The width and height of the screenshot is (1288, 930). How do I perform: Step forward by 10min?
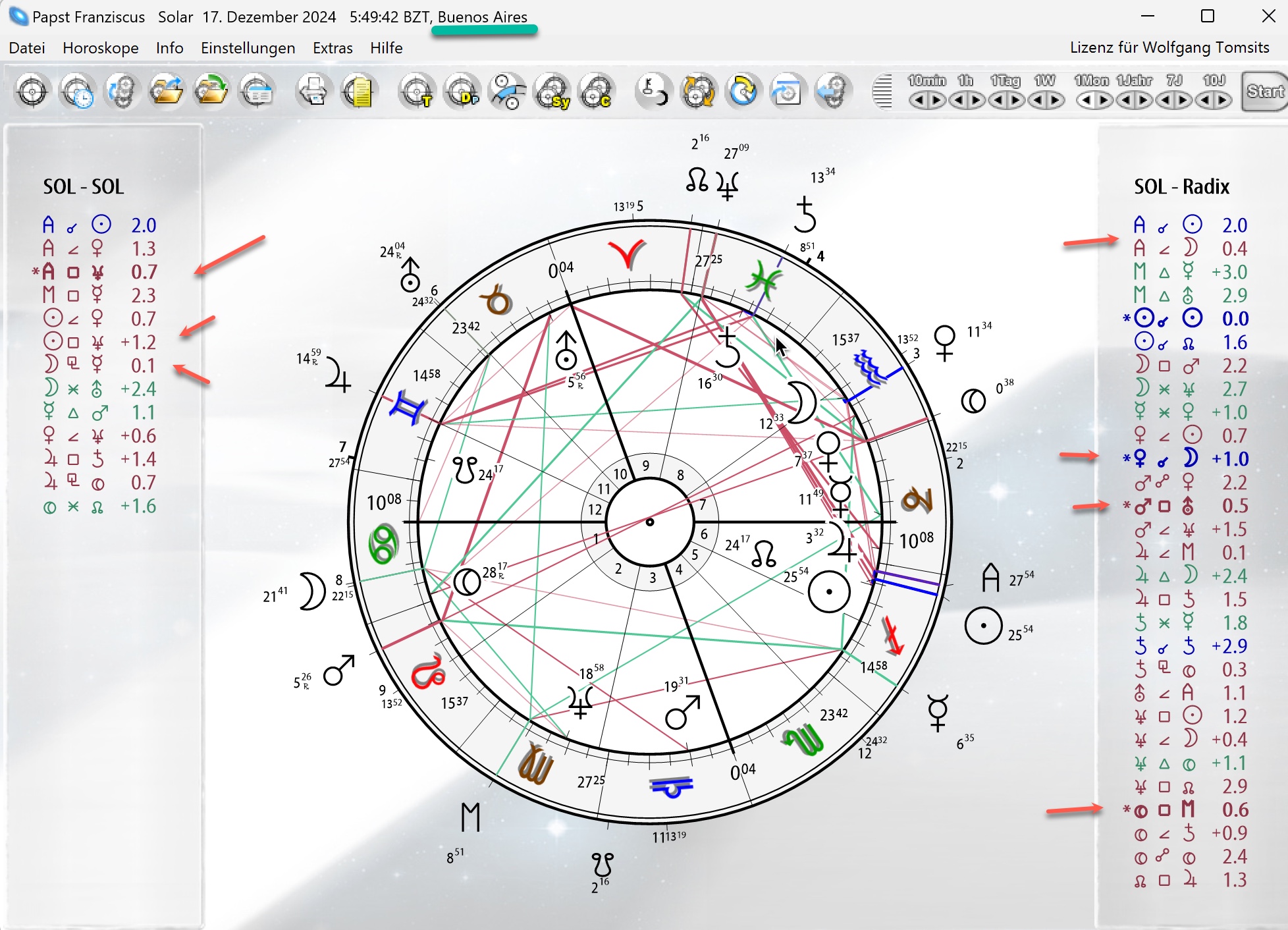point(938,101)
